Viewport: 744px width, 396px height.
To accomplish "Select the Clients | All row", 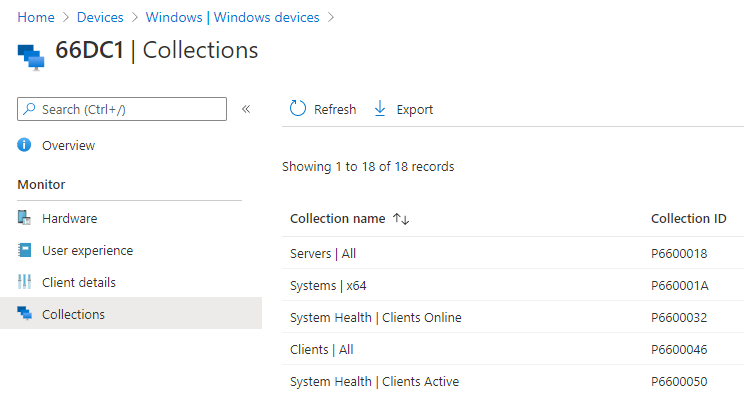I will [513, 350].
